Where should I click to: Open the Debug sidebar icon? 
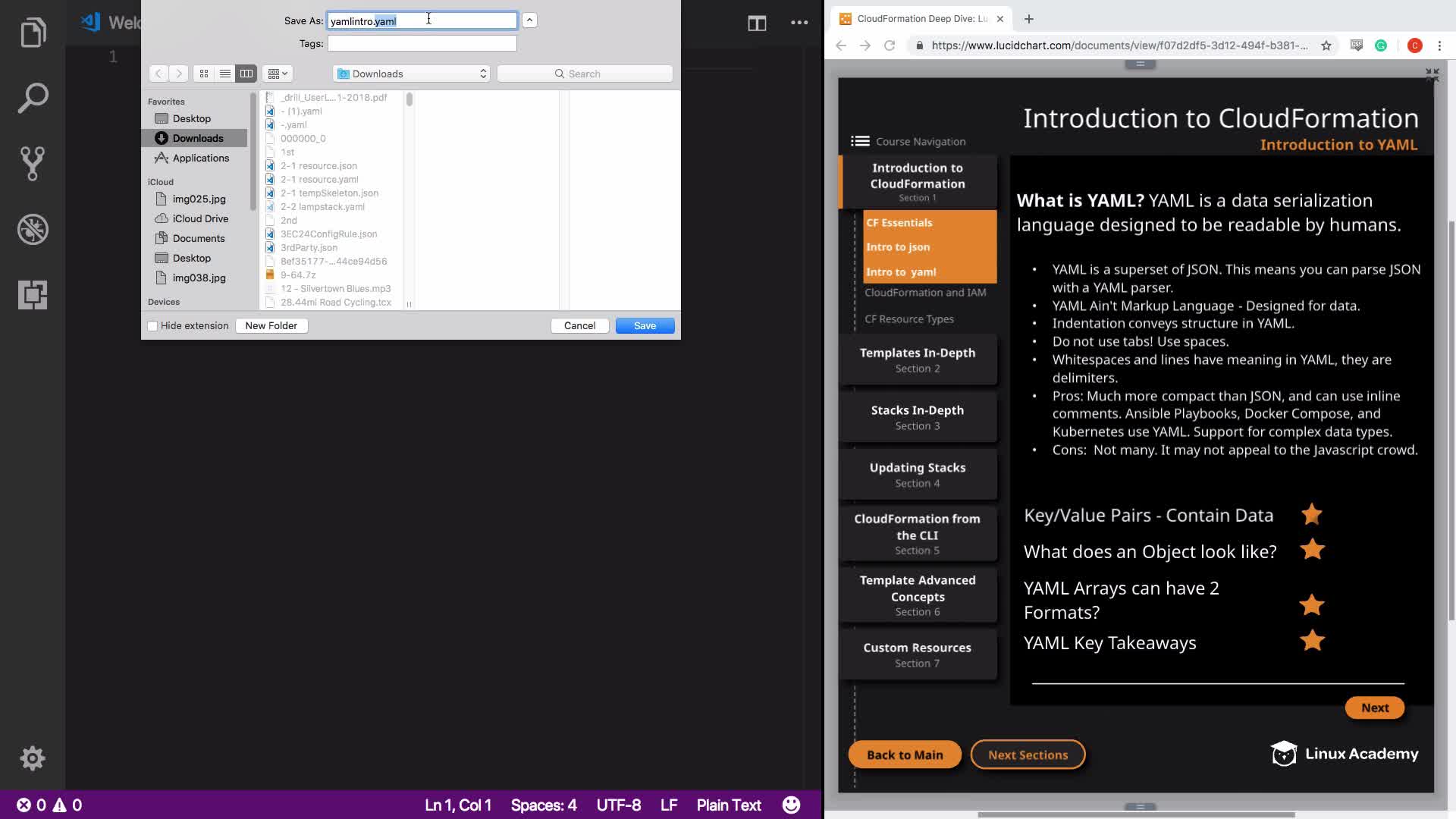tap(33, 229)
